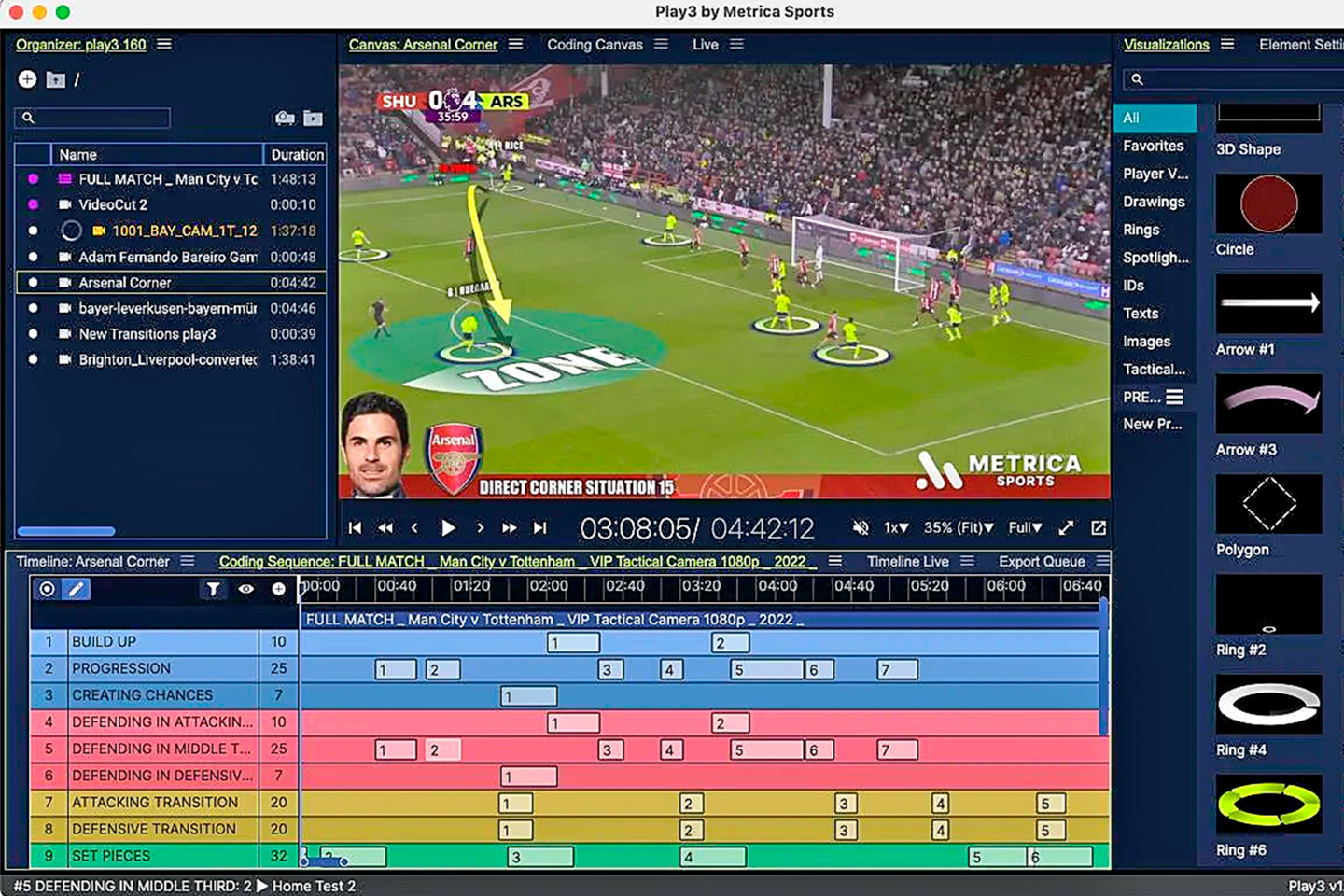
Task: Select the record target tool in Timeline
Action: click(x=47, y=589)
